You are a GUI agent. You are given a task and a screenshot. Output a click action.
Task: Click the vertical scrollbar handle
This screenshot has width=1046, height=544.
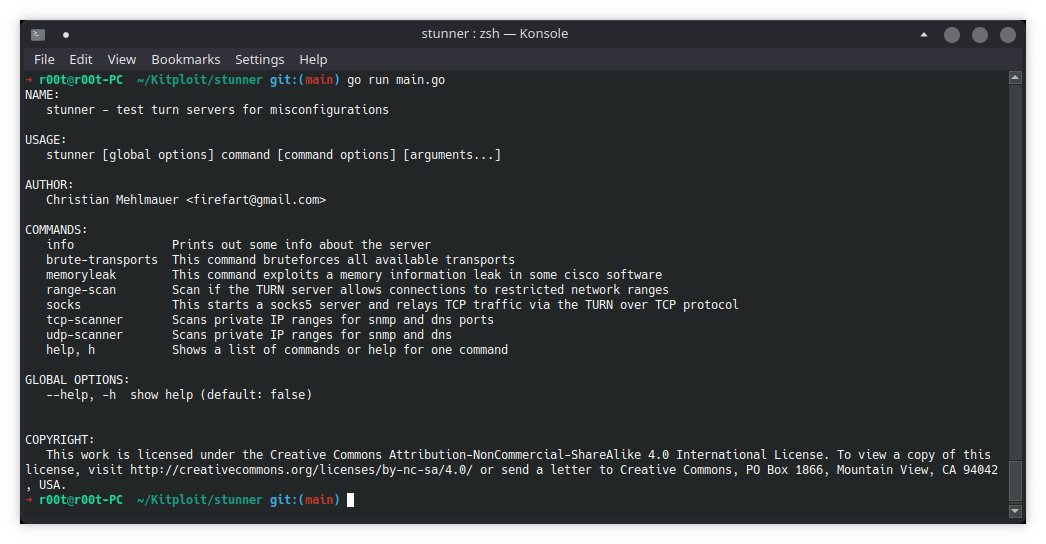(x=1015, y=480)
